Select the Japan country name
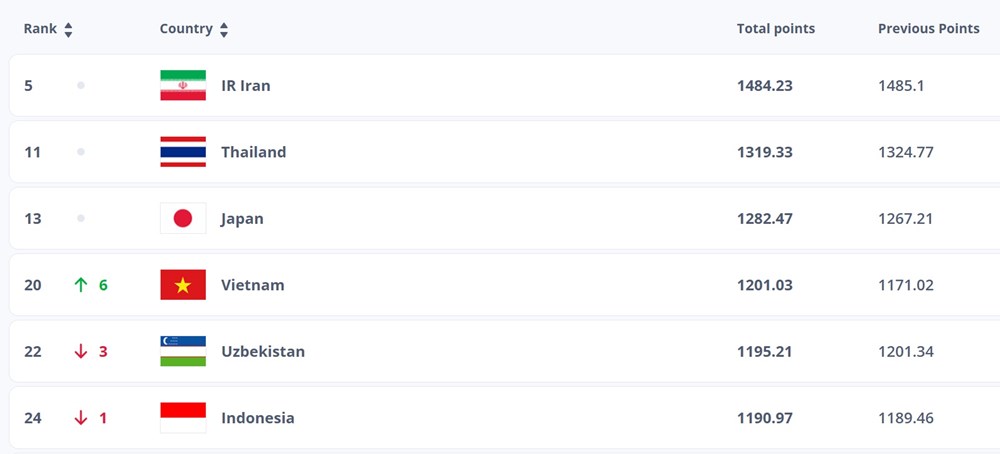The image size is (1000, 454). [242, 218]
